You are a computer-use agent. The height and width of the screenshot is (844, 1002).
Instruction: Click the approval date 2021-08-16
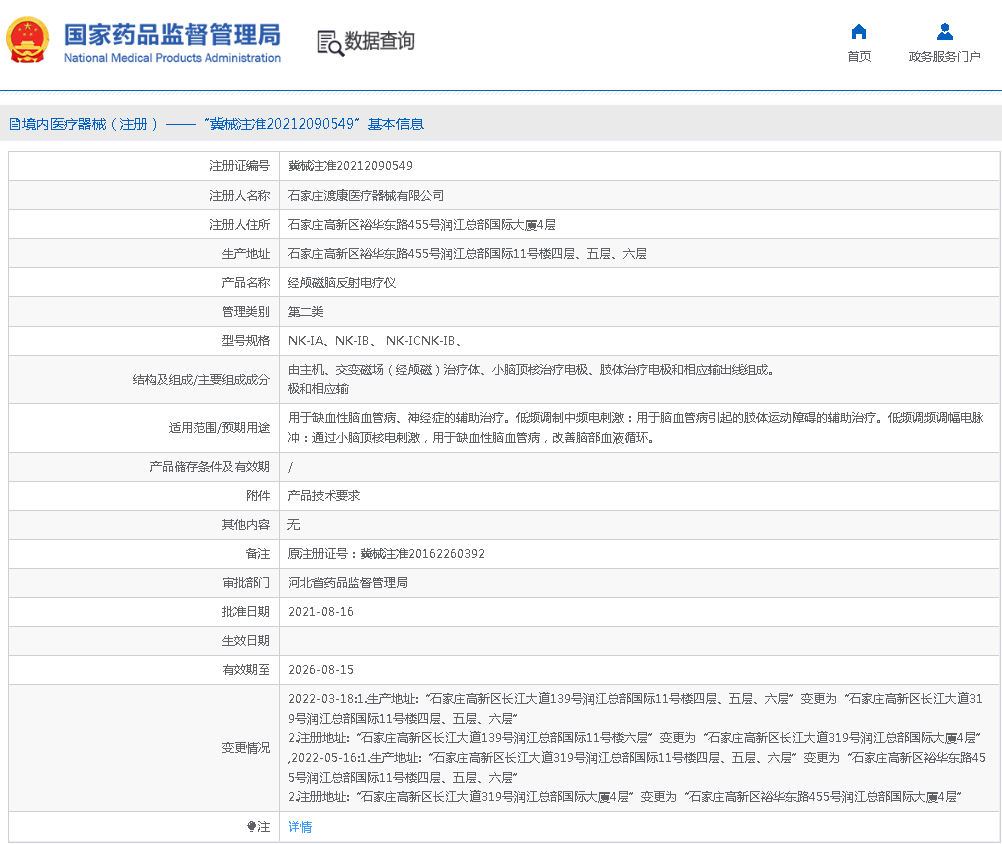(x=320, y=612)
